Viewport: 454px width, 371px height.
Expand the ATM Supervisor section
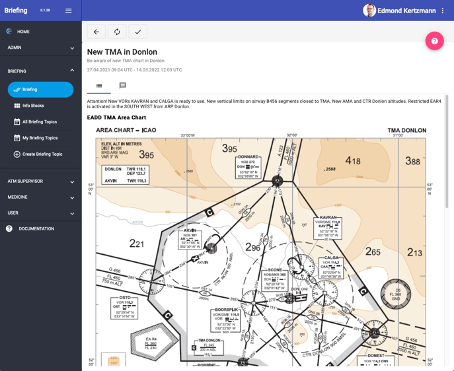(41, 181)
